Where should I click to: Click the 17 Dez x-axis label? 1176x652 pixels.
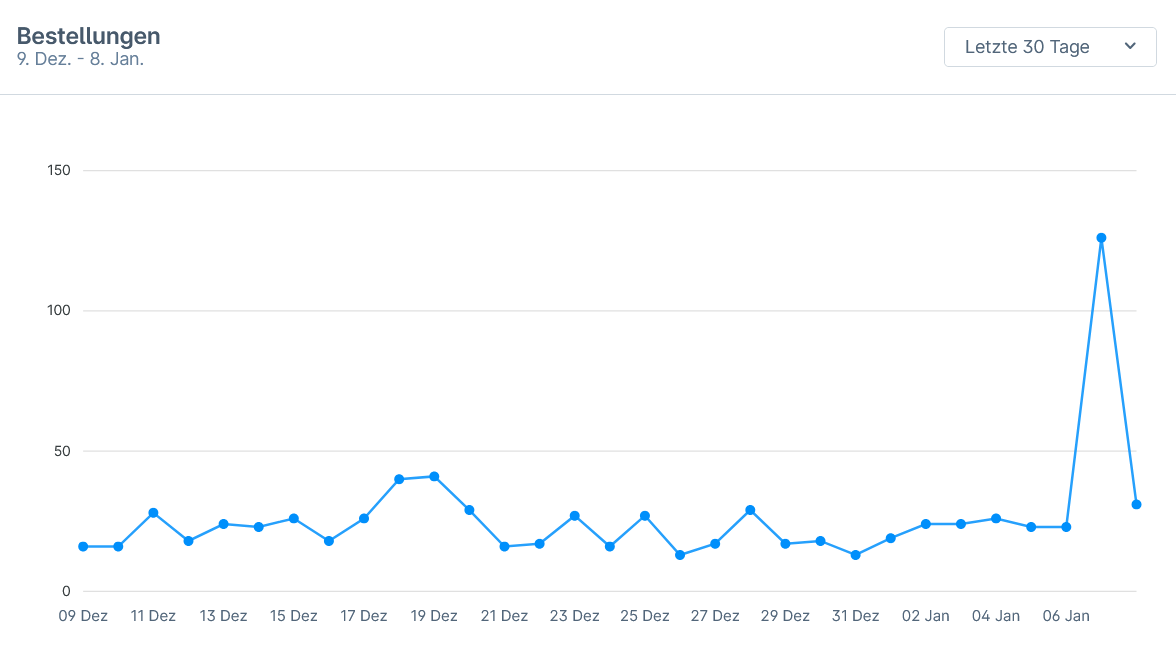364,616
